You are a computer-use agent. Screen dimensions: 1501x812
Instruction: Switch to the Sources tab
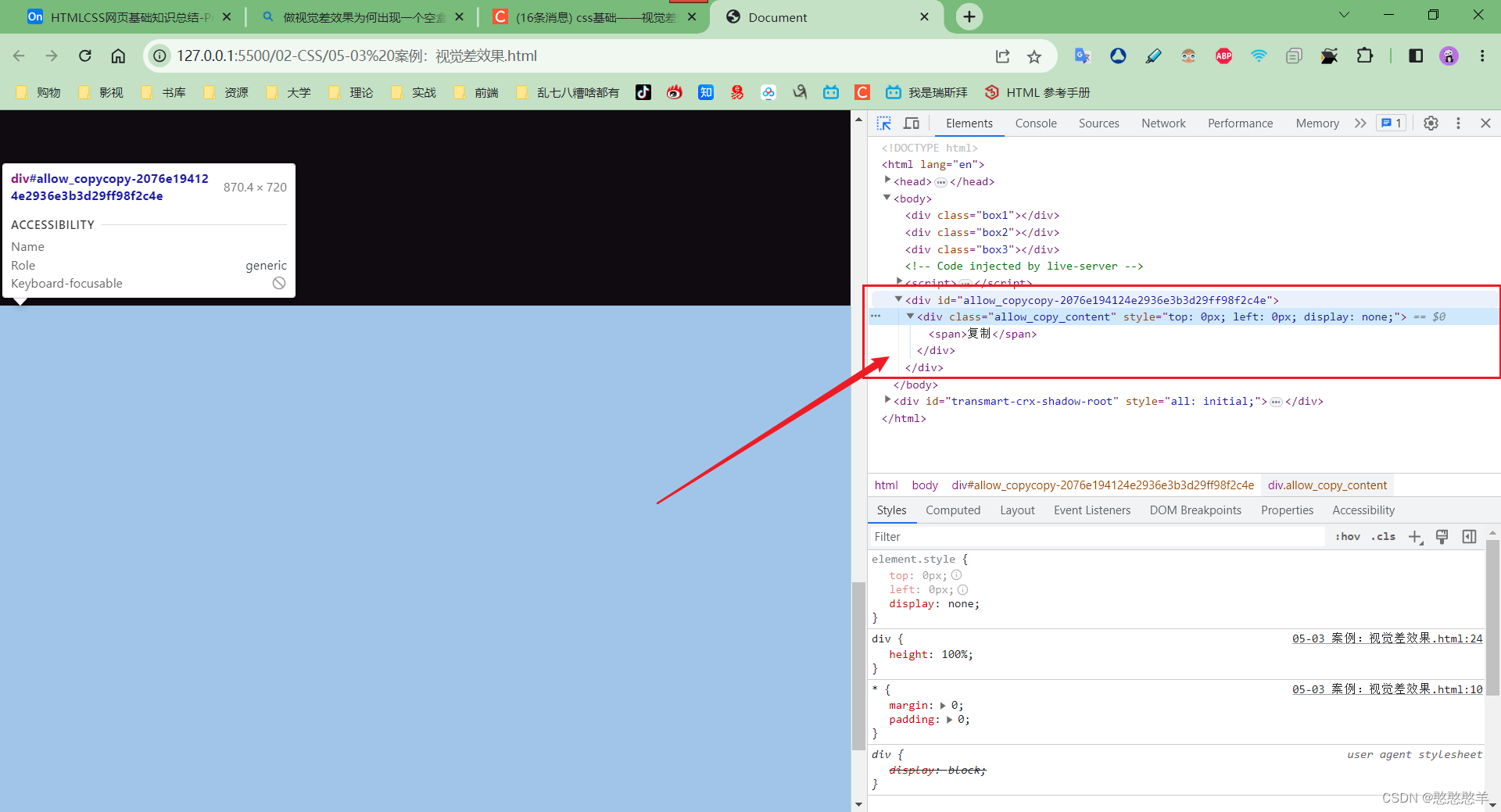[1098, 123]
